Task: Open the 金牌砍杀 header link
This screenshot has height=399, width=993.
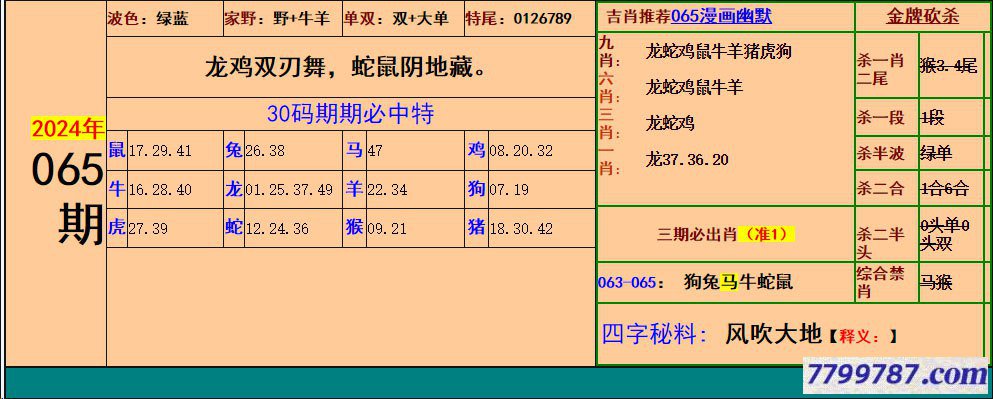Action: [922, 17]
